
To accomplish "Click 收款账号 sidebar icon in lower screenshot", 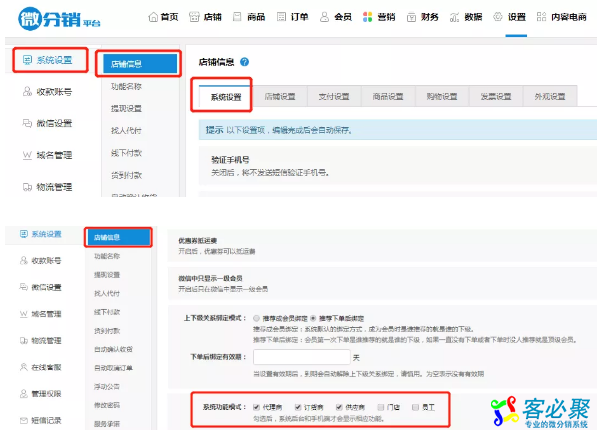I will [24, 260].
